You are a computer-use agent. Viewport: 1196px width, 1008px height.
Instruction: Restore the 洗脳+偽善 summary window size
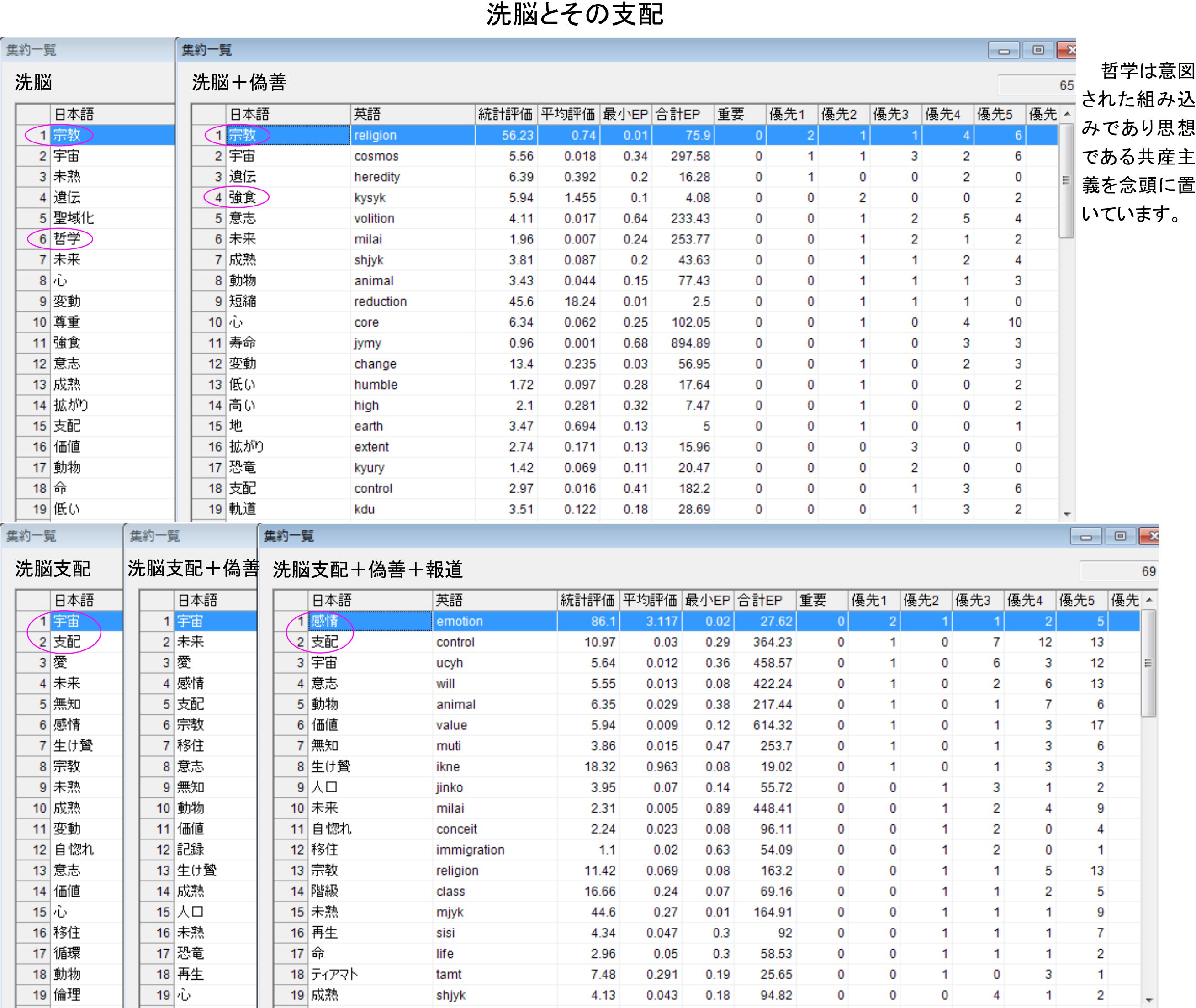pos(1038,51)
